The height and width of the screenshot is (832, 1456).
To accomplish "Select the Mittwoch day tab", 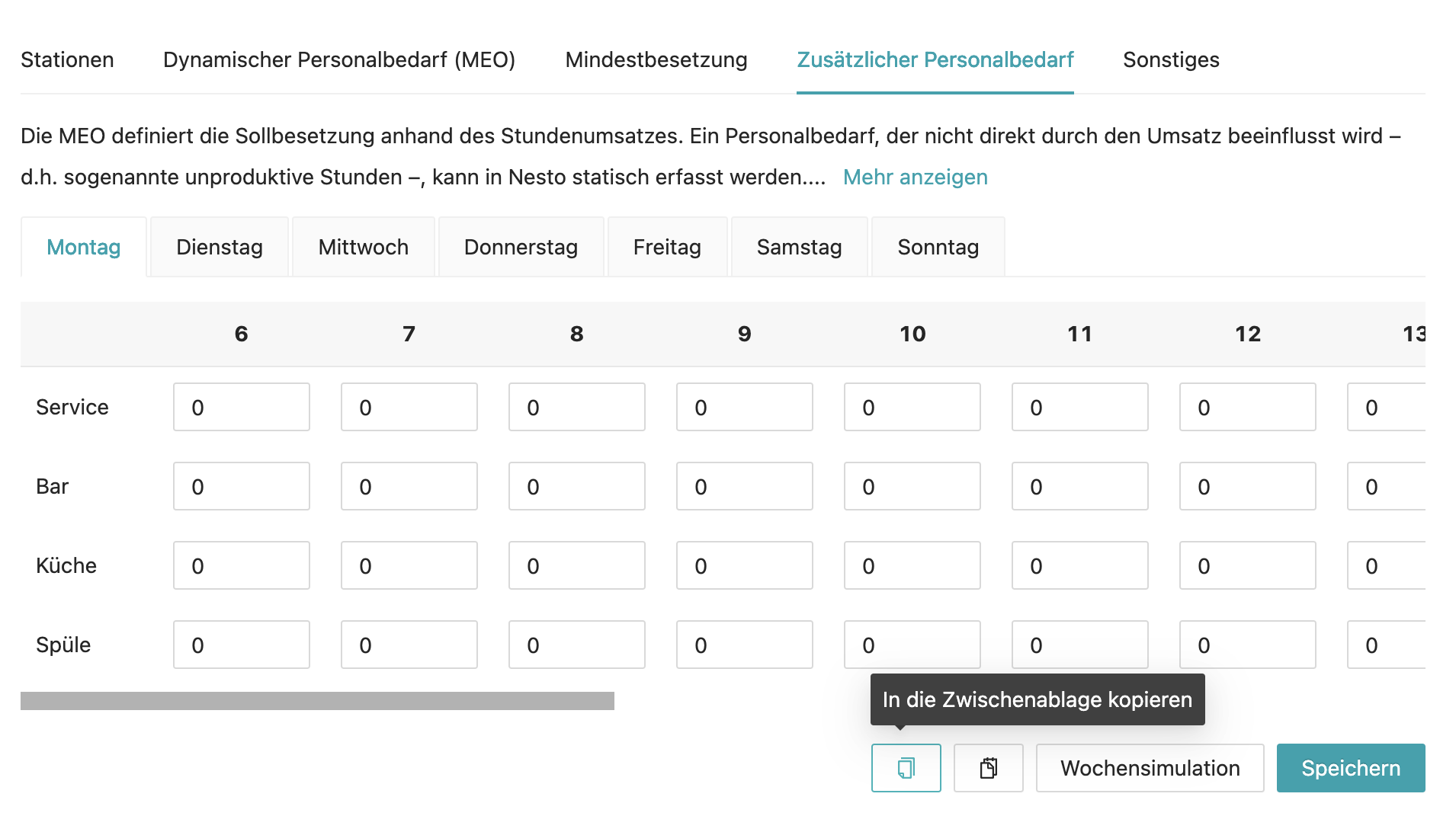I will 364,248.
